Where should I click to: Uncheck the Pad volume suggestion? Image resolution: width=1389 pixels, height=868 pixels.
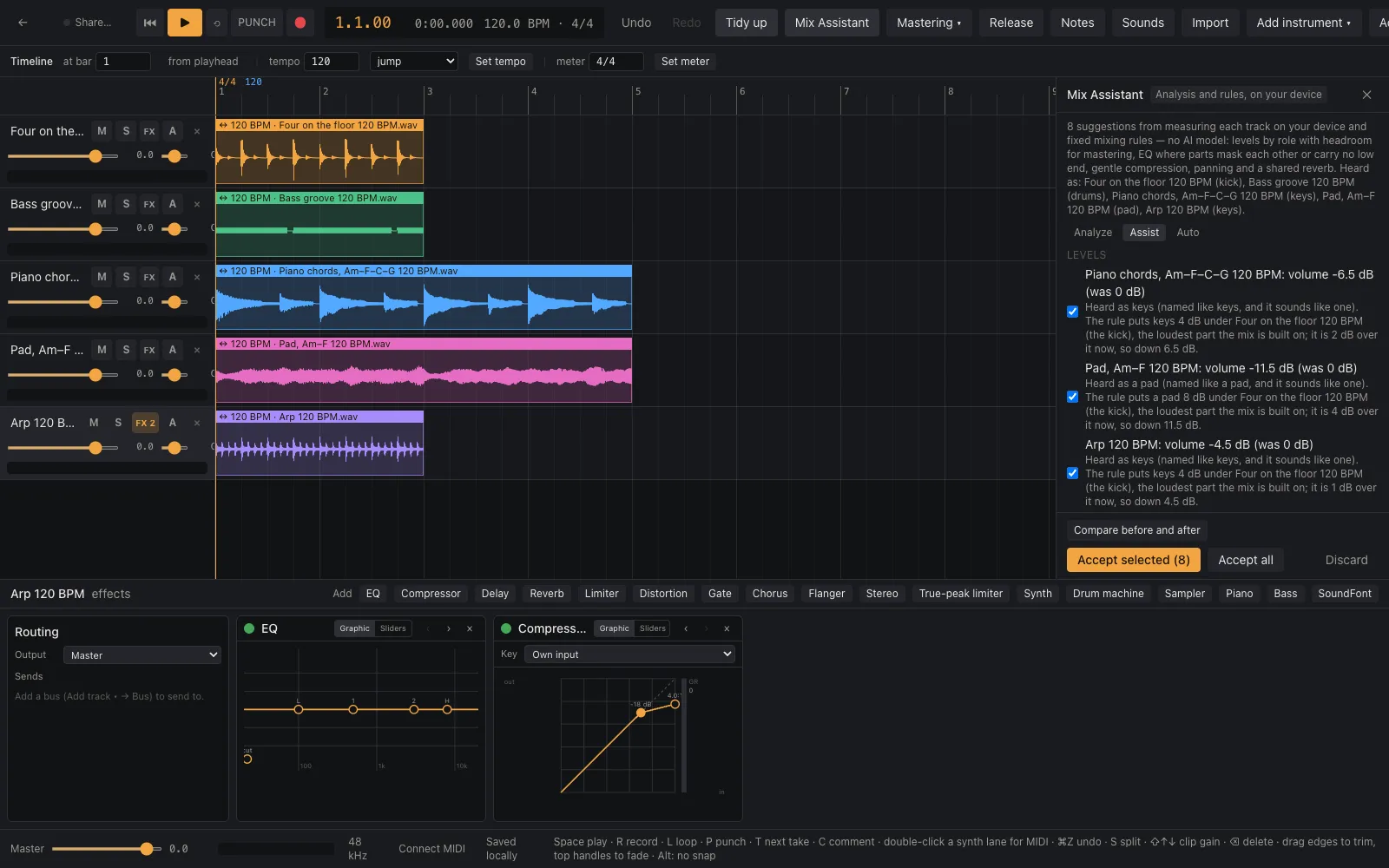[x=1073, y=397]
